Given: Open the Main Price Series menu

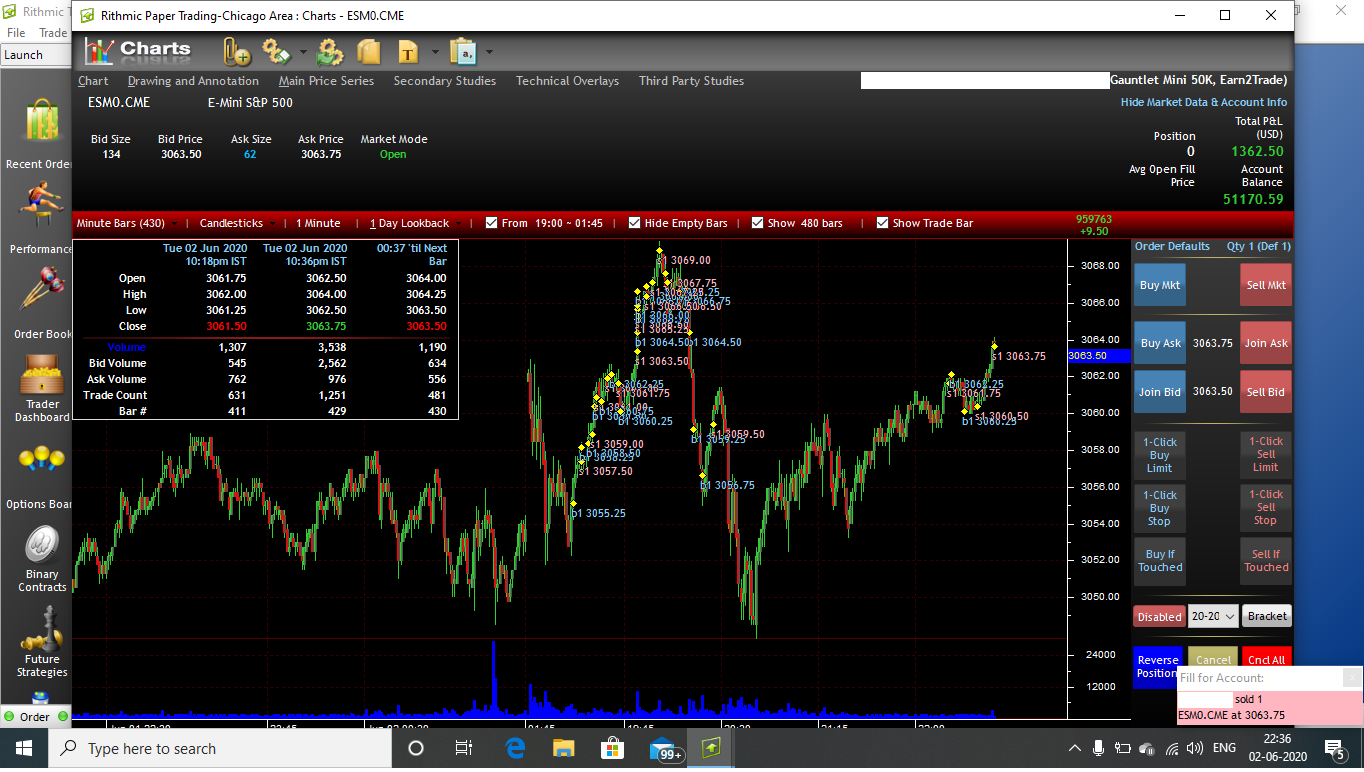Looking at the screenshot, I should [326, 81].
